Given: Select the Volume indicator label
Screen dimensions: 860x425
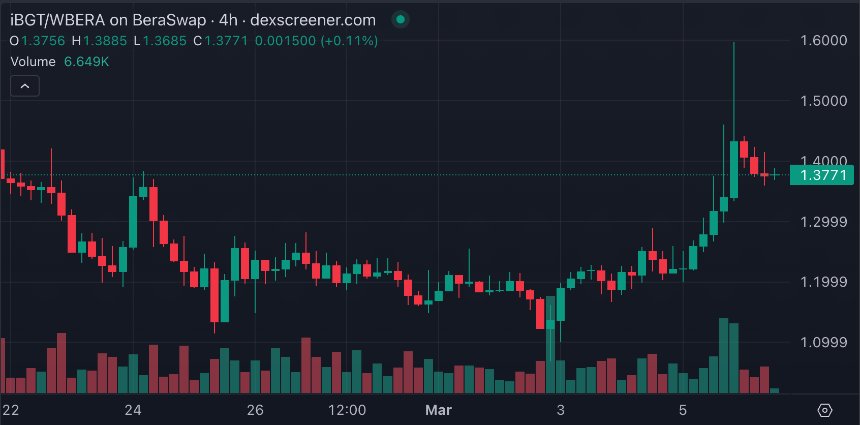Looking at the screenshot, I should (33, 62).
